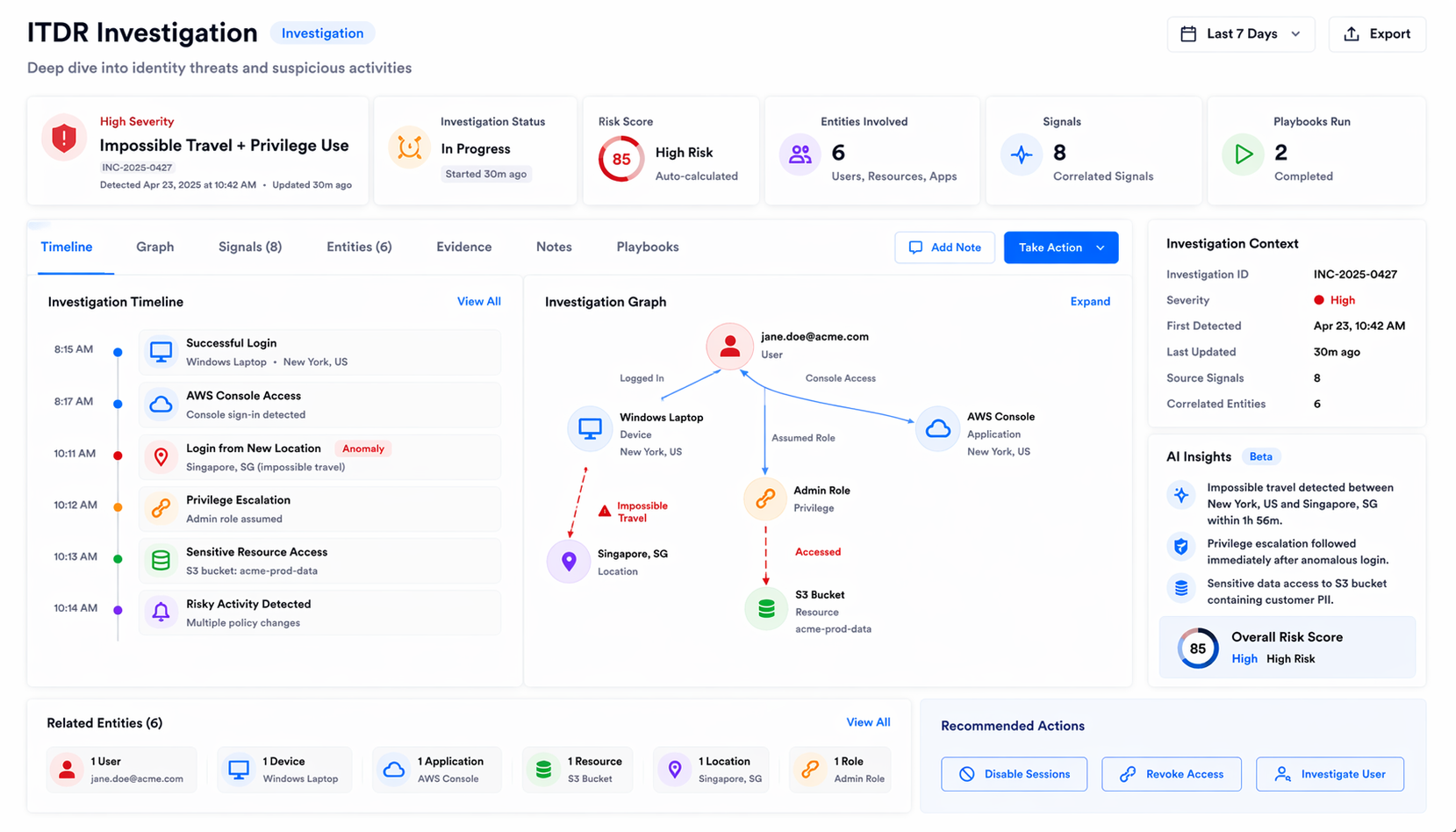Click the red shield High Severity icon

coord(64,138)
